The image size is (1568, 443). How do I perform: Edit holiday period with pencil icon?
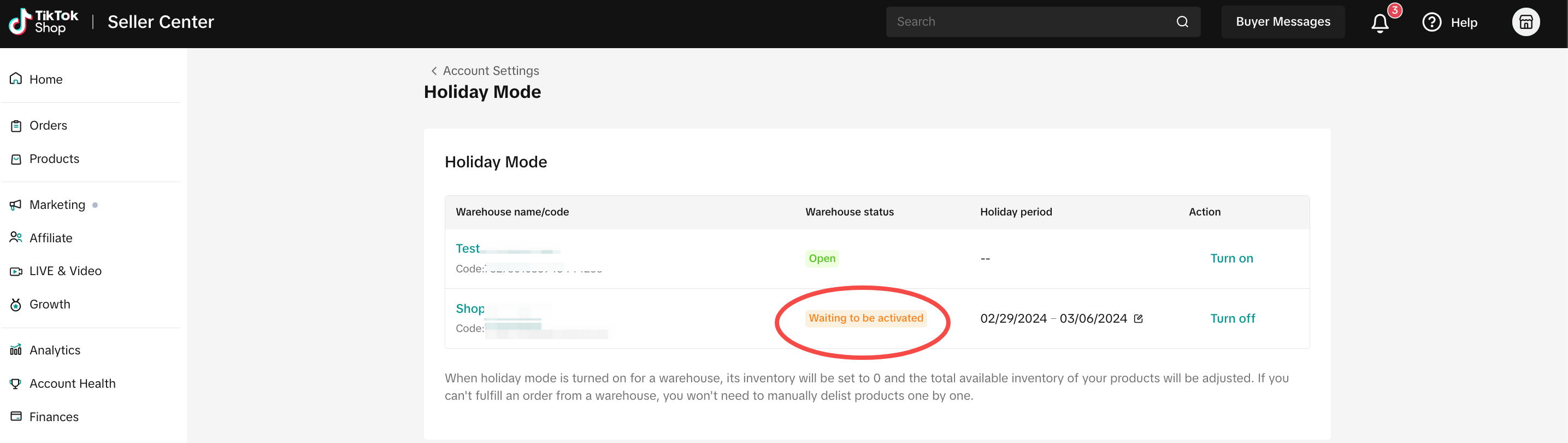[1138, 319]
